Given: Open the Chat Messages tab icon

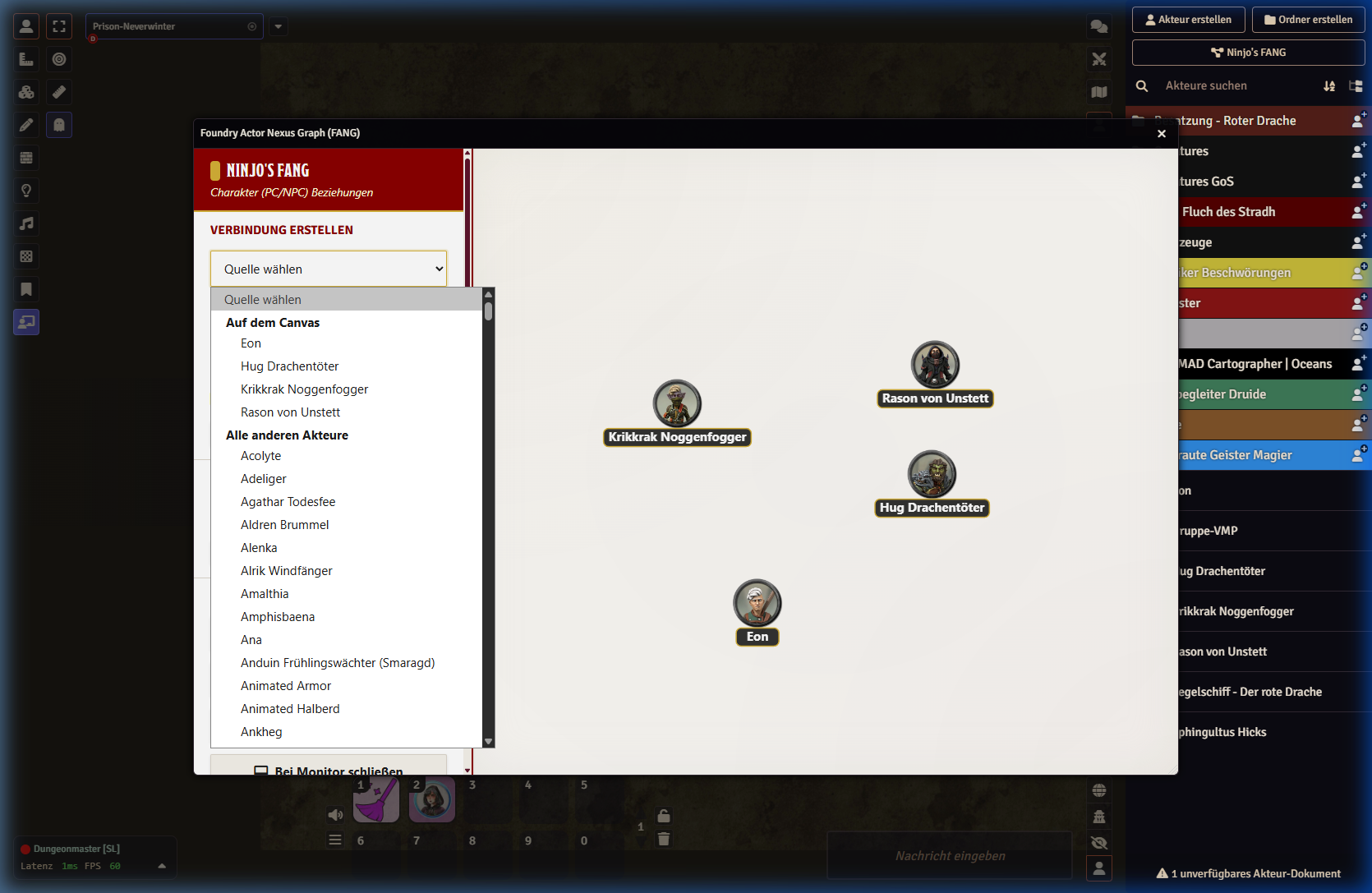Looking at the screenshot, I should [x=1098, y=26].
